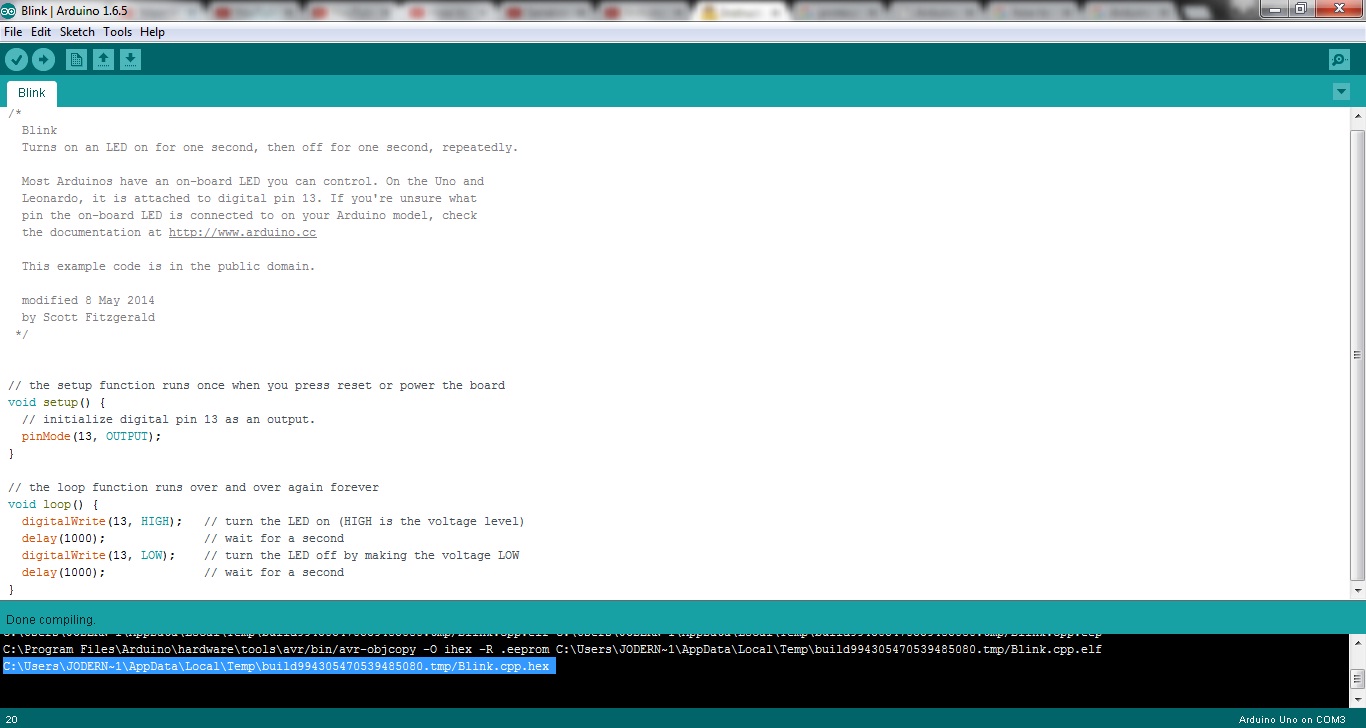The width and height of the screenshot is (1366, 728).
Task: Click the highlighted Blink.cpp.hex path in console
Action: point(277,665)
